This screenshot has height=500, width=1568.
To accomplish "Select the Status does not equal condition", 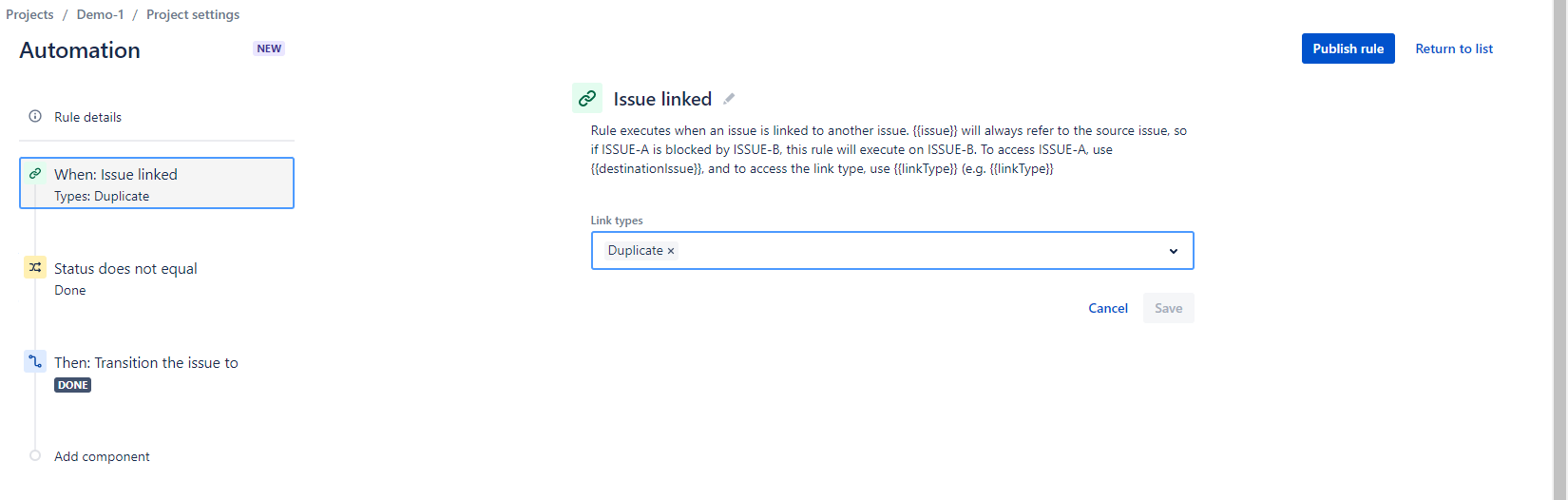I will click(x=125, y=269).
